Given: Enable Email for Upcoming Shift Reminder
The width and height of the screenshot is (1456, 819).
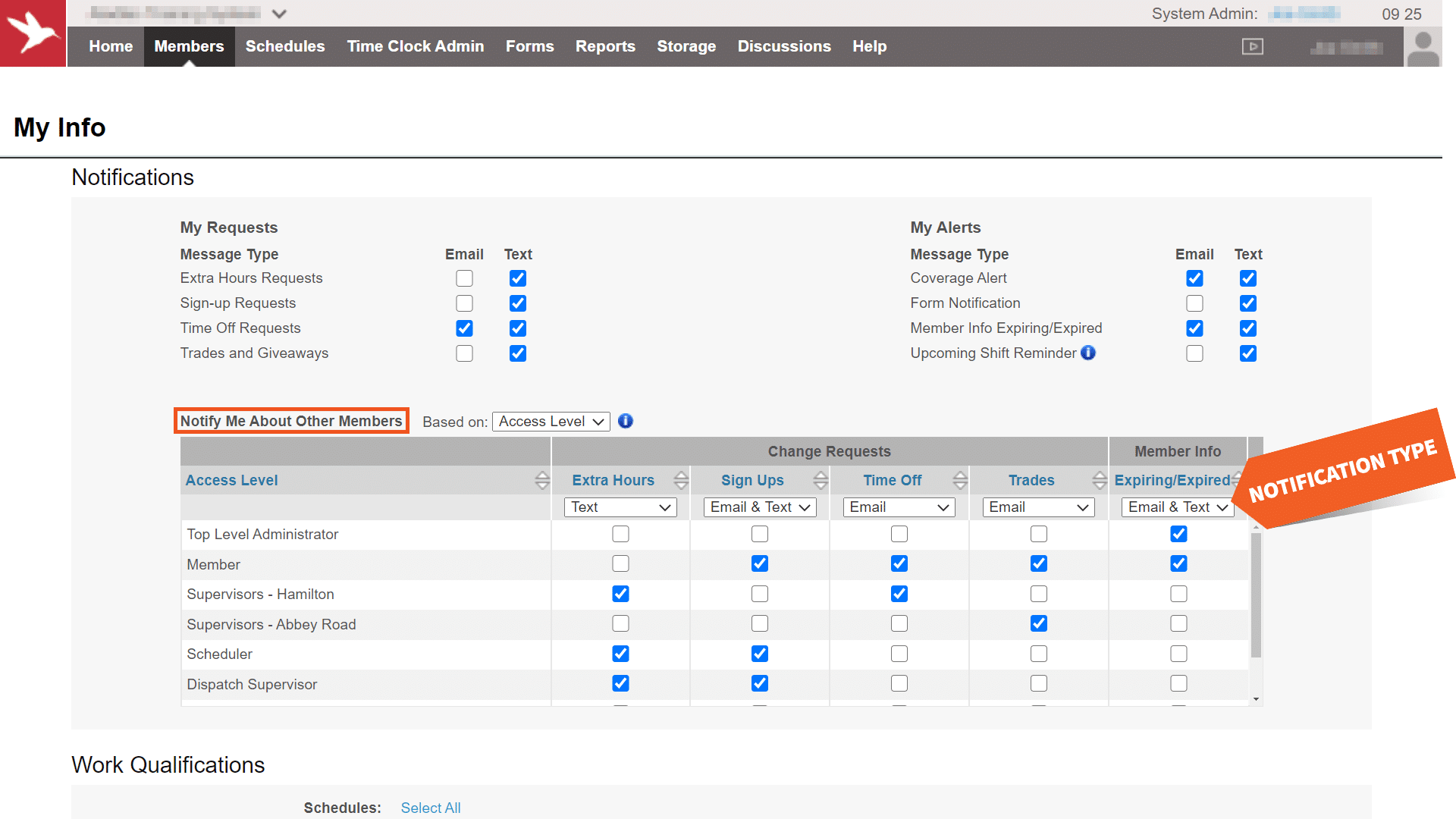Looking at the screenshot, I should 1194,353.
